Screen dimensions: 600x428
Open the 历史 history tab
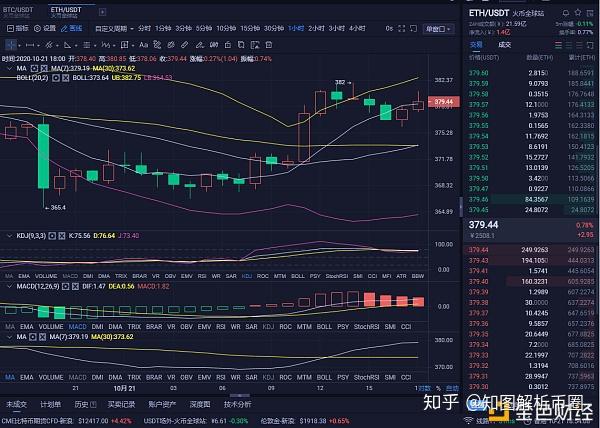tap(85, 404)
